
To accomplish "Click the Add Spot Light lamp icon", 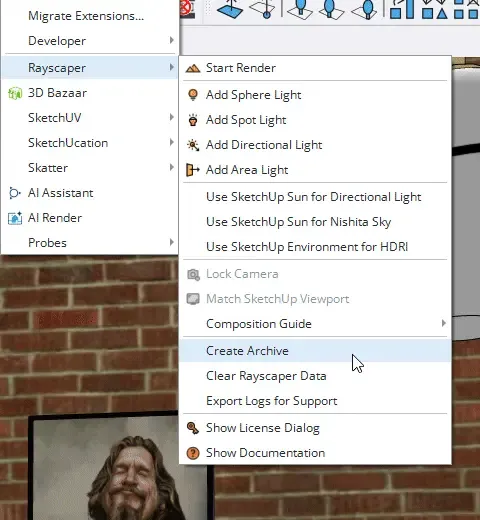I will coord(193,120).
